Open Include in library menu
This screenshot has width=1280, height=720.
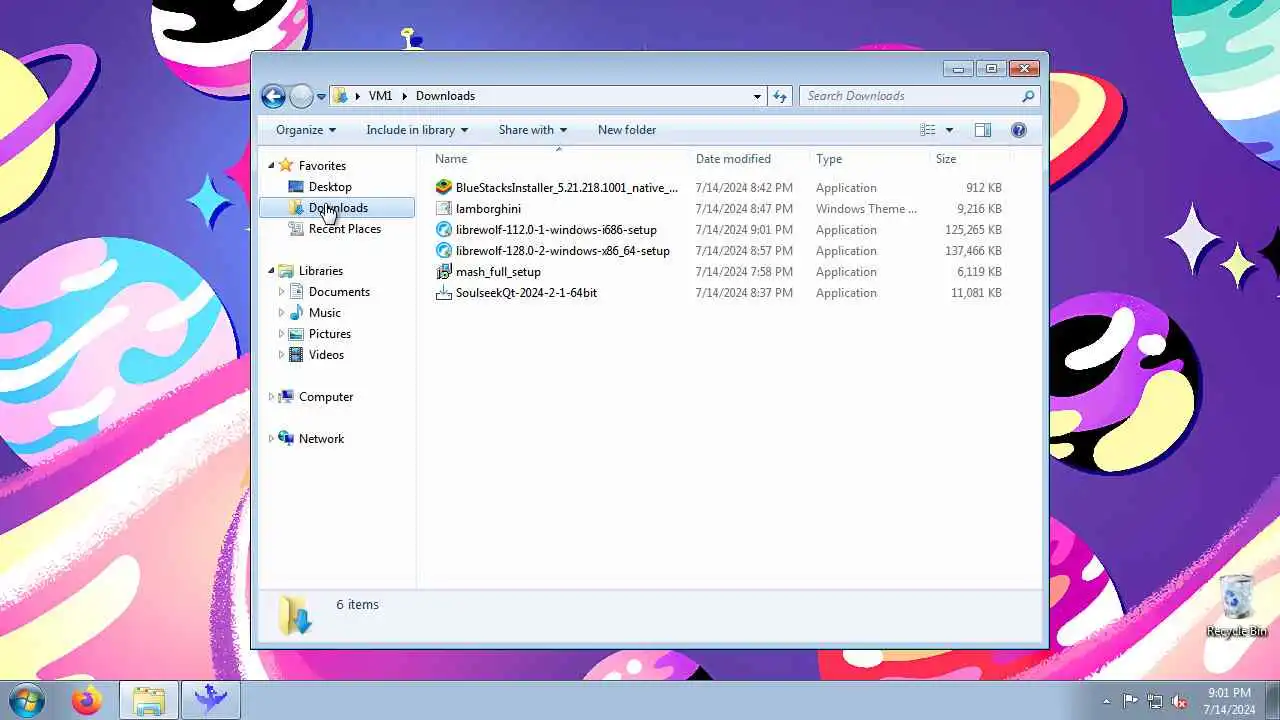pyautogui.click(x=417, y=130)
